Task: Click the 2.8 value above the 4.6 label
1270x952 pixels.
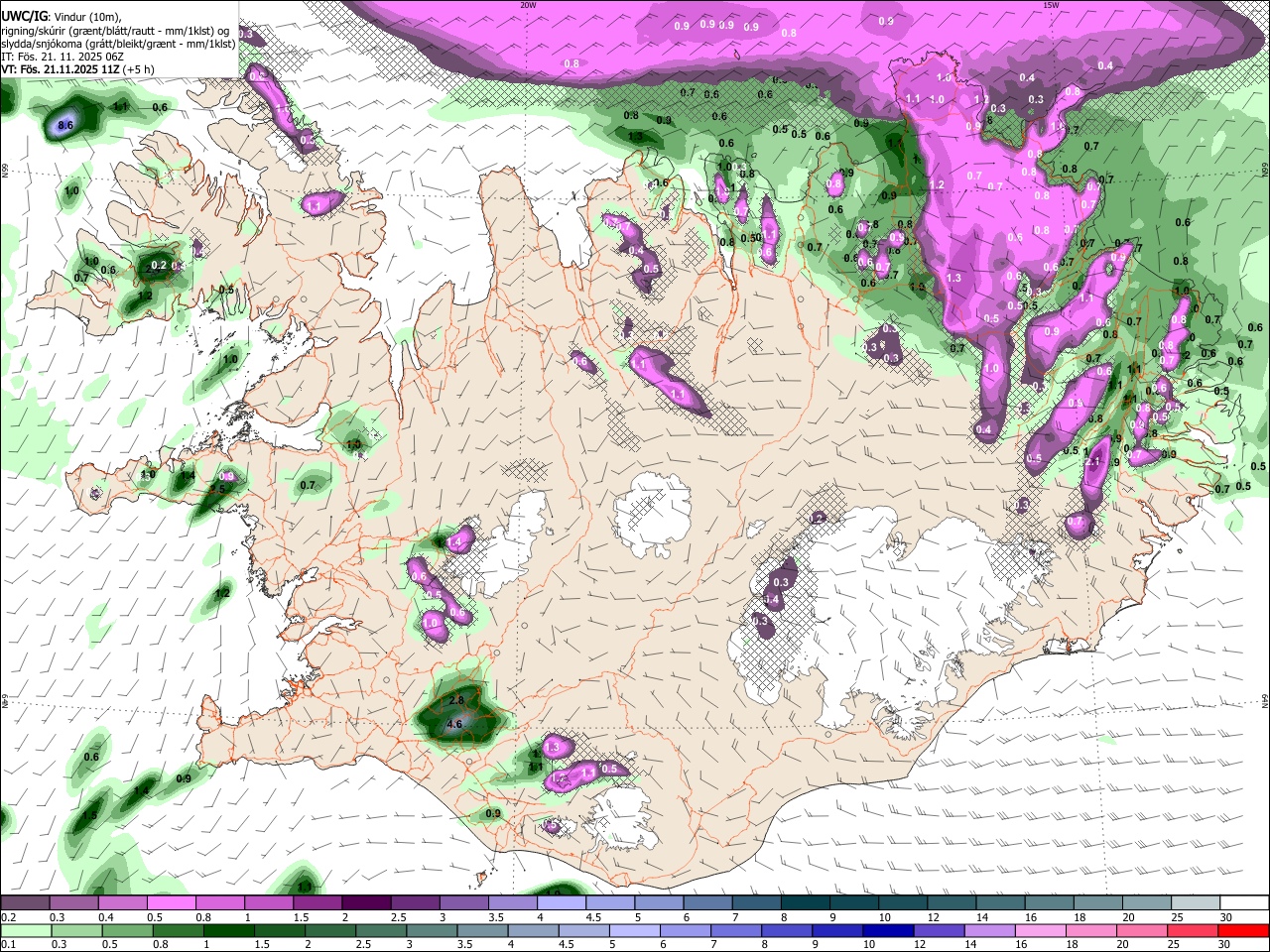Action: pyautogui.click(x=456, y=700)
